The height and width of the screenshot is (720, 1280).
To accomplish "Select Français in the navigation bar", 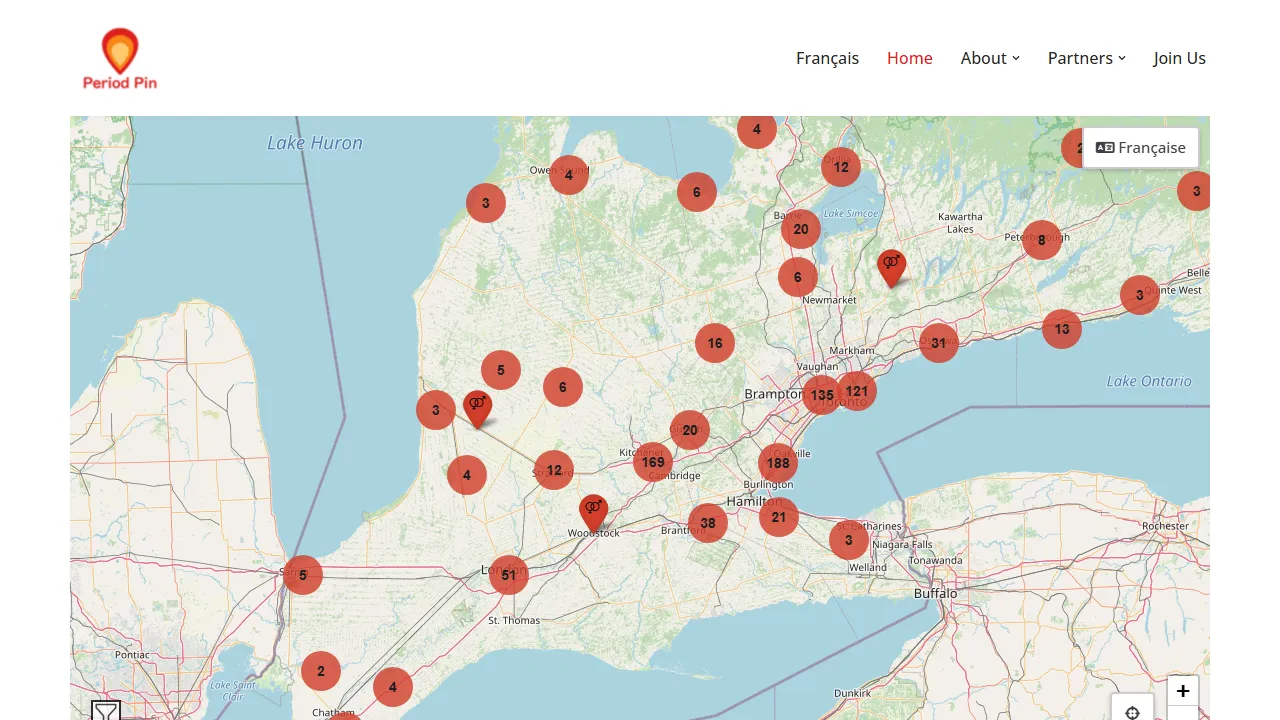I will coord(827,58).
